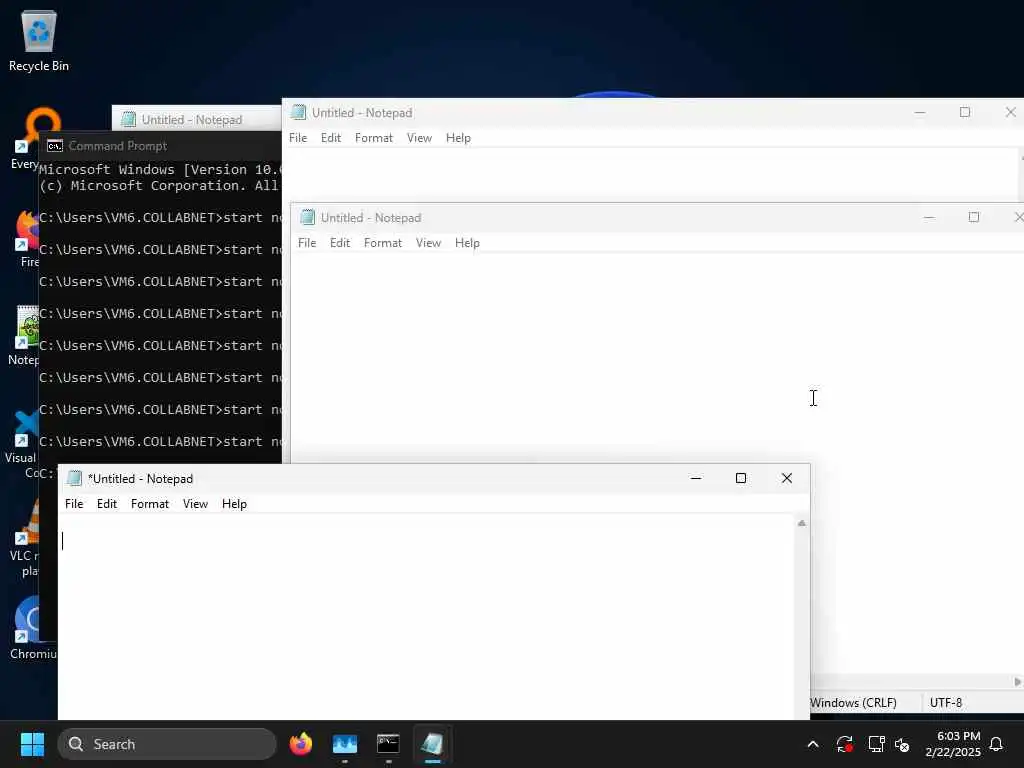Click the UTF-8 status bar entry
1024x768 pixels.
pos(946,703)
